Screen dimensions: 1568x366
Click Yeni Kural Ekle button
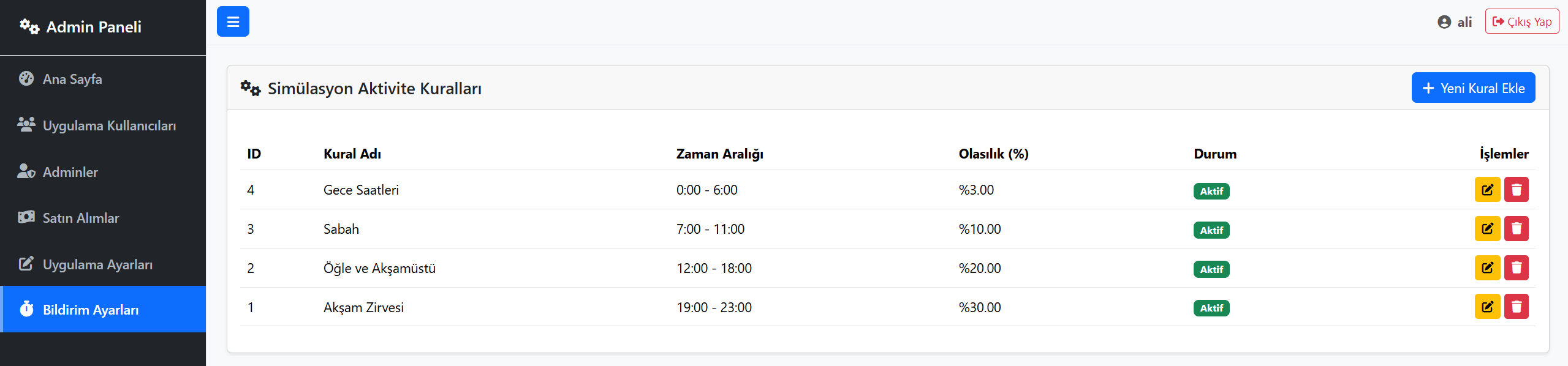click(1473, 88)
